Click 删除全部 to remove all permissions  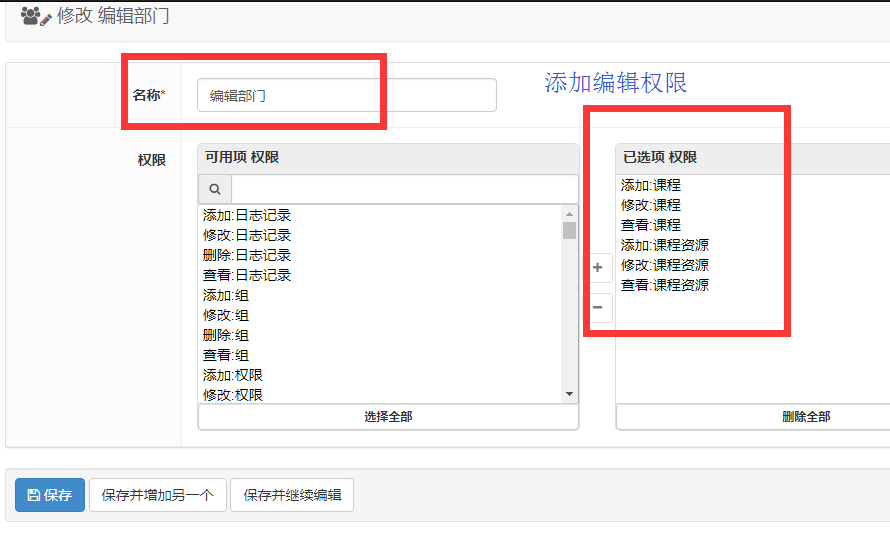point(806,417)
